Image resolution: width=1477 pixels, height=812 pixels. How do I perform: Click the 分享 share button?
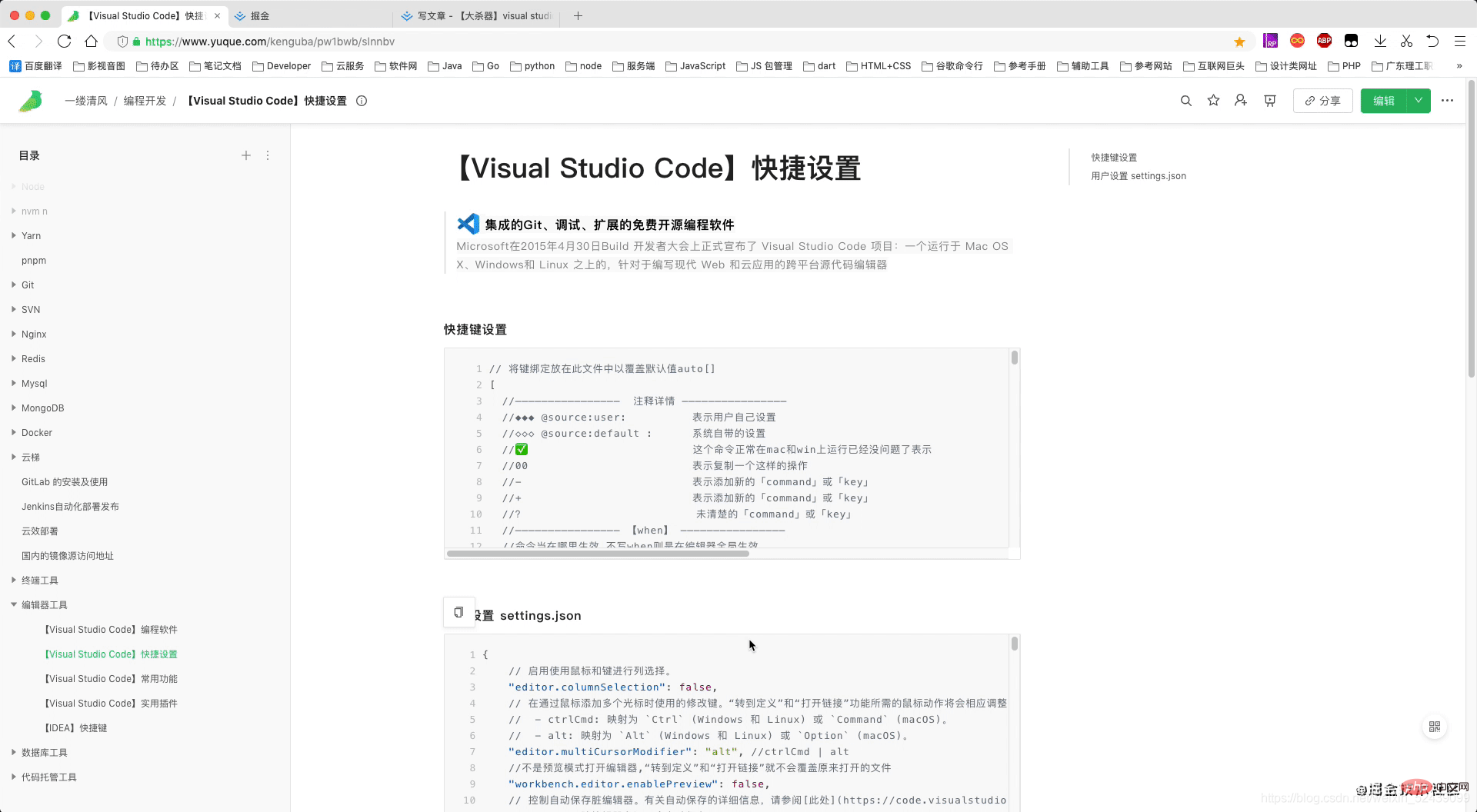point(1322,101)
